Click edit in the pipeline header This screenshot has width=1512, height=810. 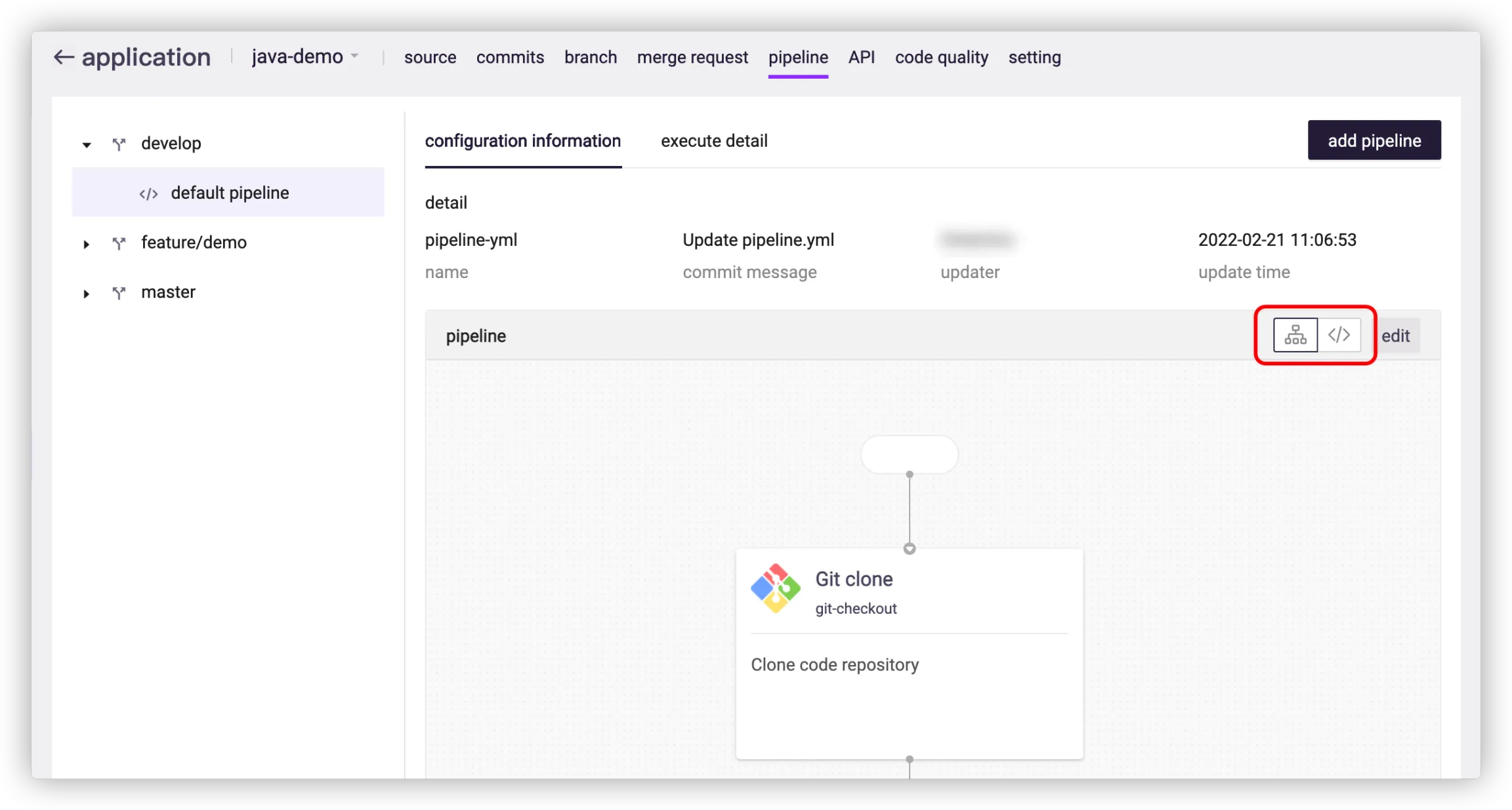[1395, 336]
